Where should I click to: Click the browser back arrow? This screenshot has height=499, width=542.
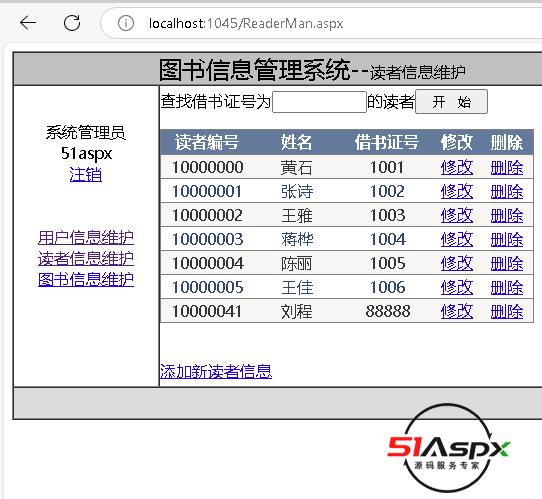pos(28,23)
